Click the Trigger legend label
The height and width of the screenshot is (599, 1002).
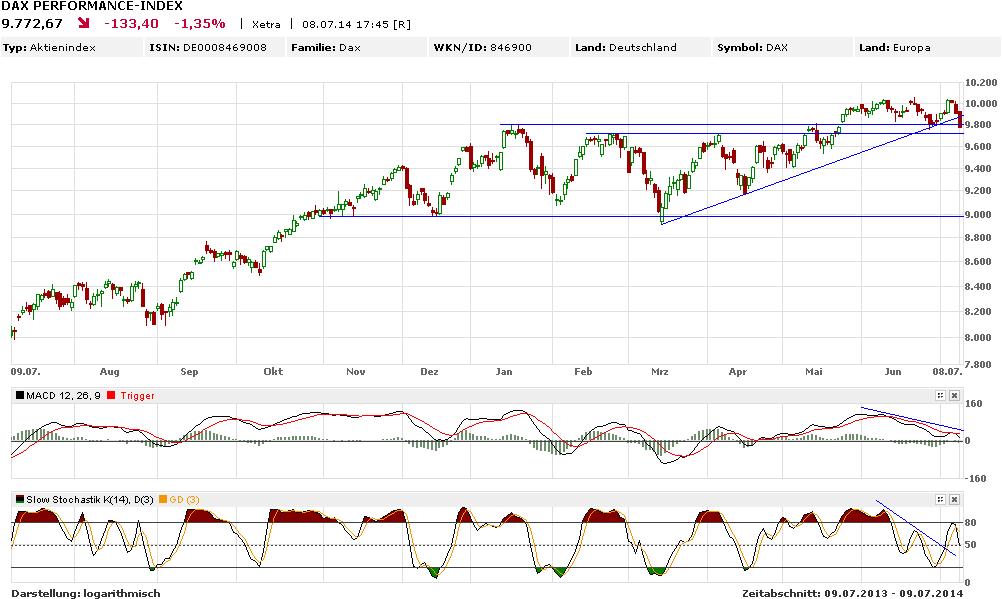pos(137,396)
